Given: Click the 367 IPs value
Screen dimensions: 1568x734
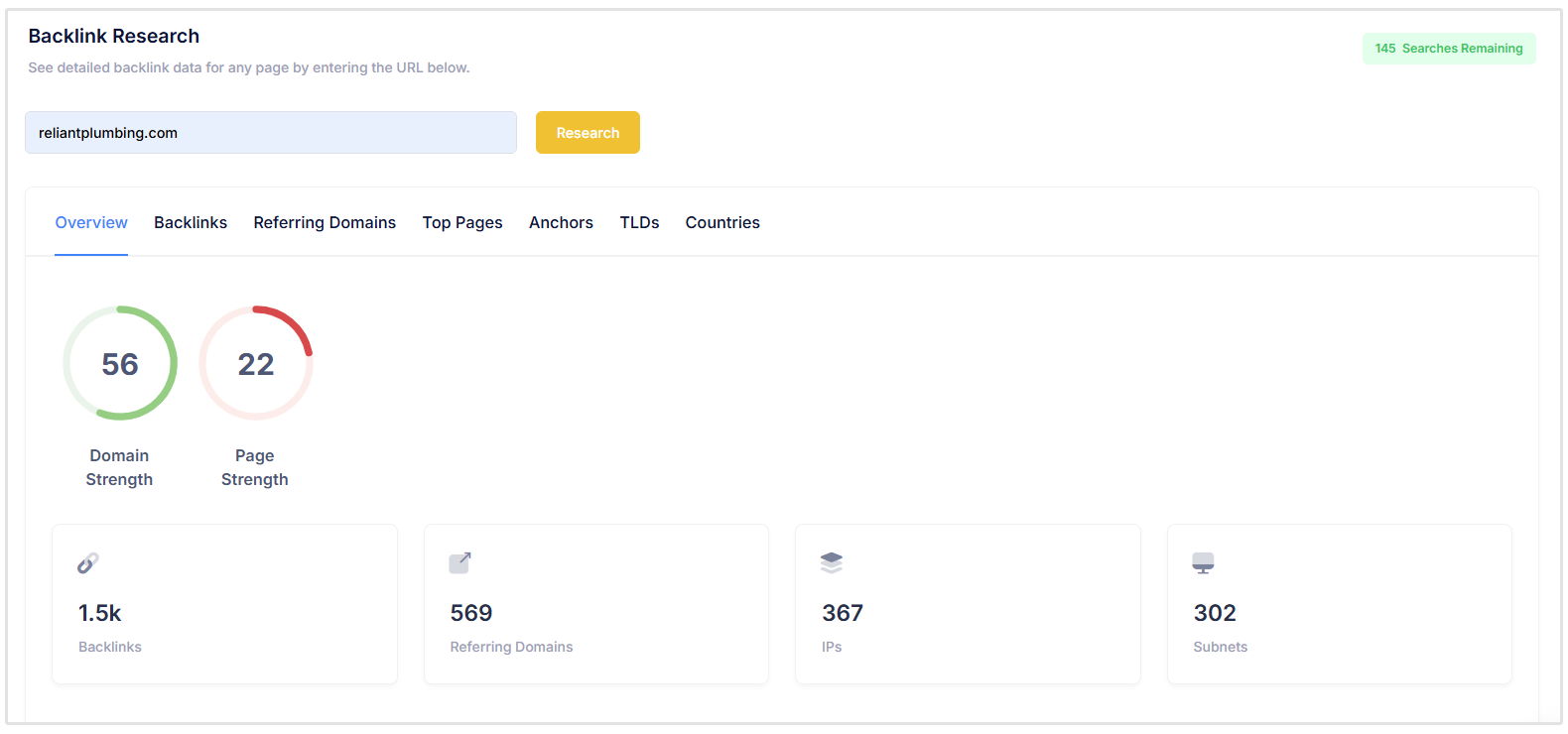Looking at the screenshot, I should (843, 613).
